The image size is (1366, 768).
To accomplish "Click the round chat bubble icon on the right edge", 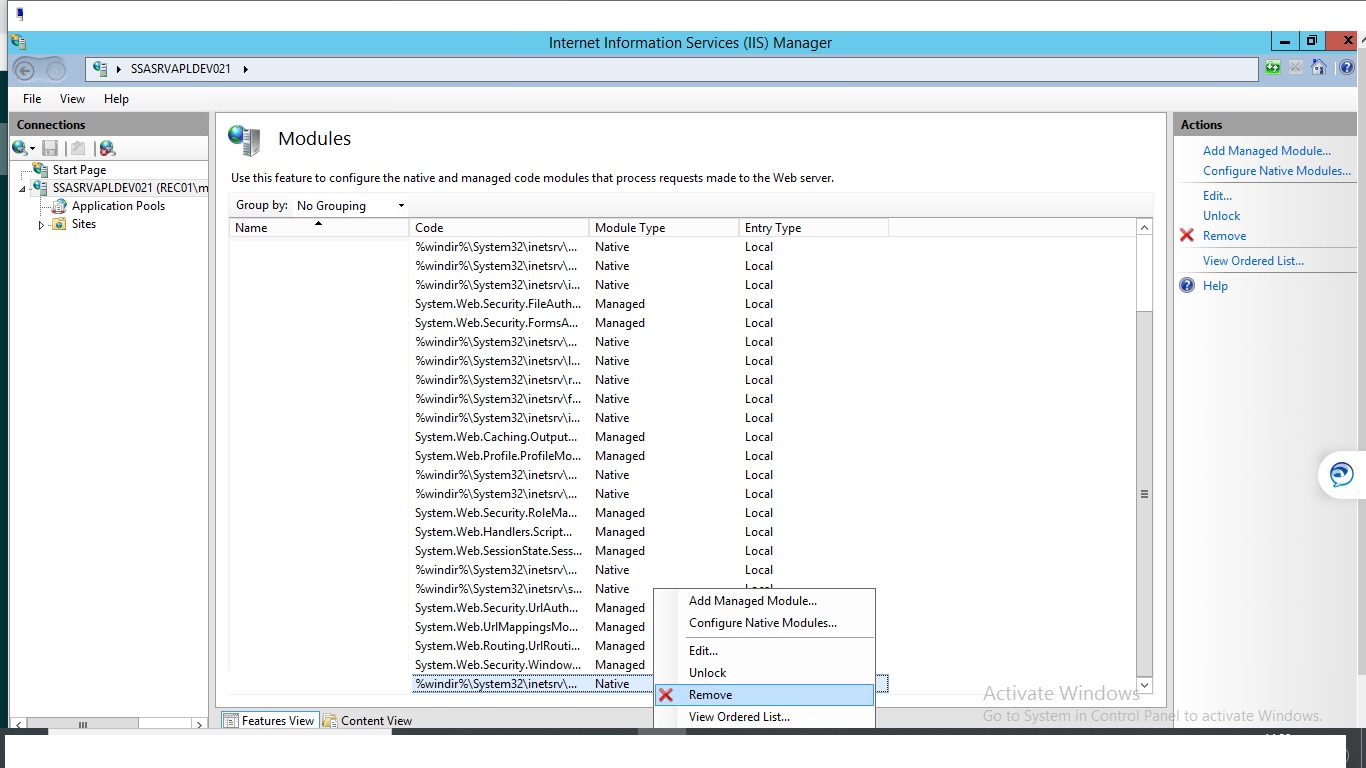I will click(1342, 475).
